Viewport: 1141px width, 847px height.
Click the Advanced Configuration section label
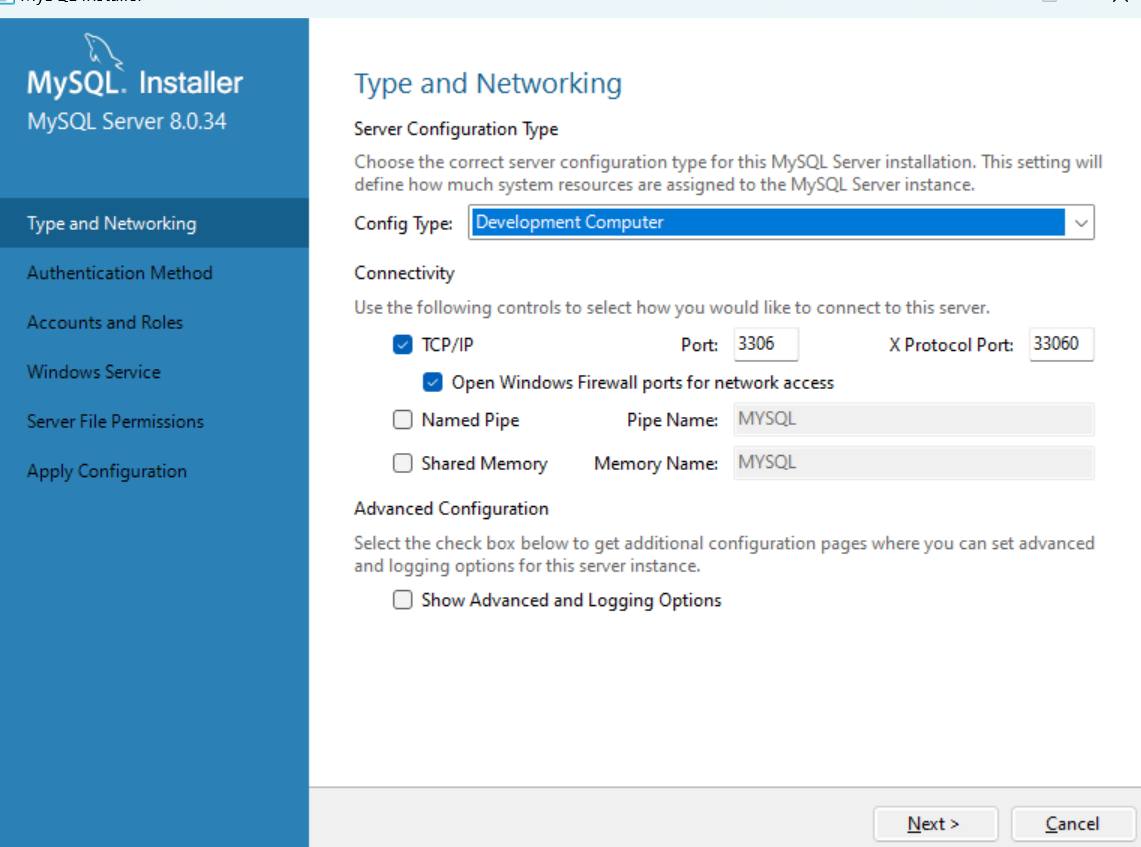pos(451,509)
